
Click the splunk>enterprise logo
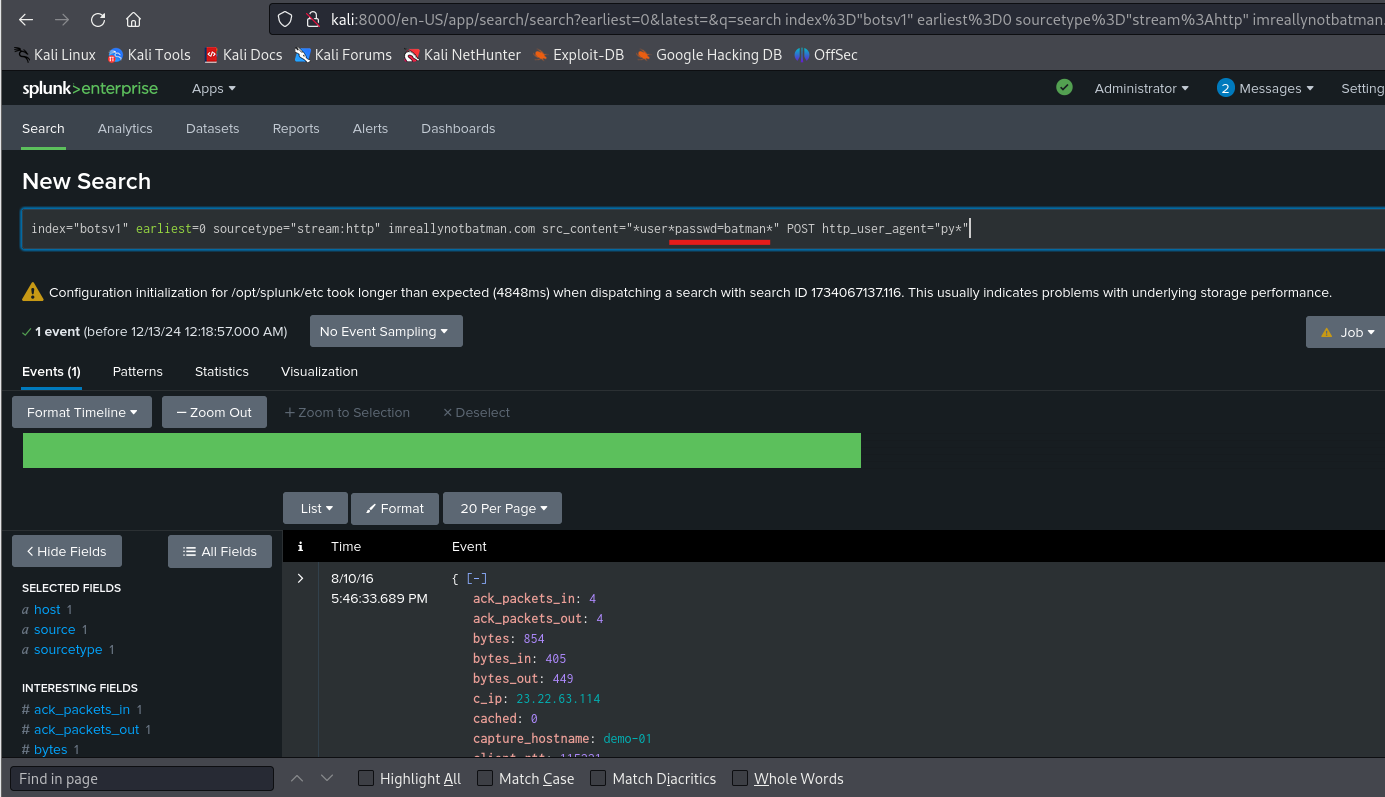pyautogui.click(x=90, y=88)
